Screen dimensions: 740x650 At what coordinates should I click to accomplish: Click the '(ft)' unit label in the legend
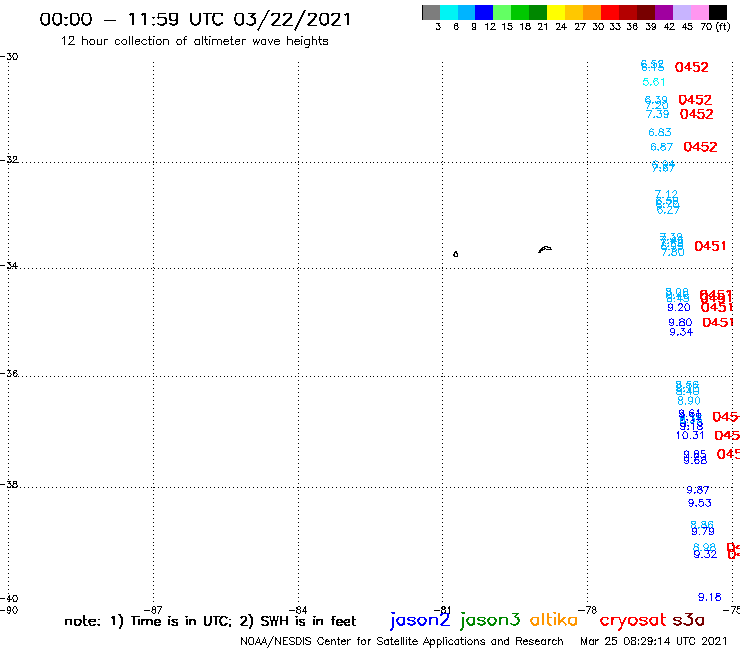[723, 27]
